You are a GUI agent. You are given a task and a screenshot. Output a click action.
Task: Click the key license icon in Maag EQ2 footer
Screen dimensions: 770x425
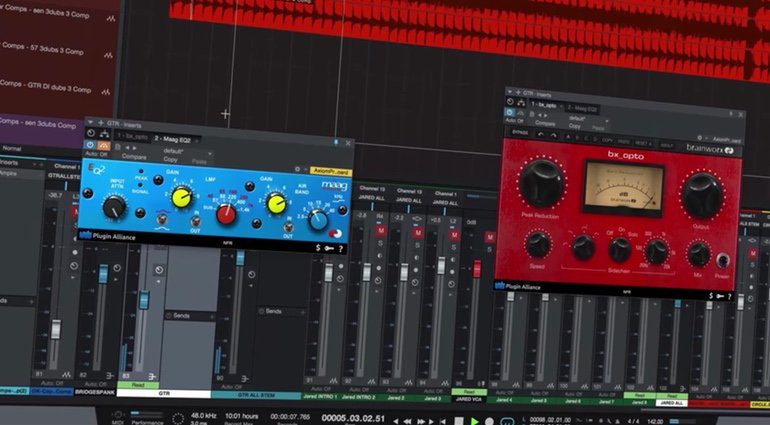pyautogui.click(x=329, y=248)
